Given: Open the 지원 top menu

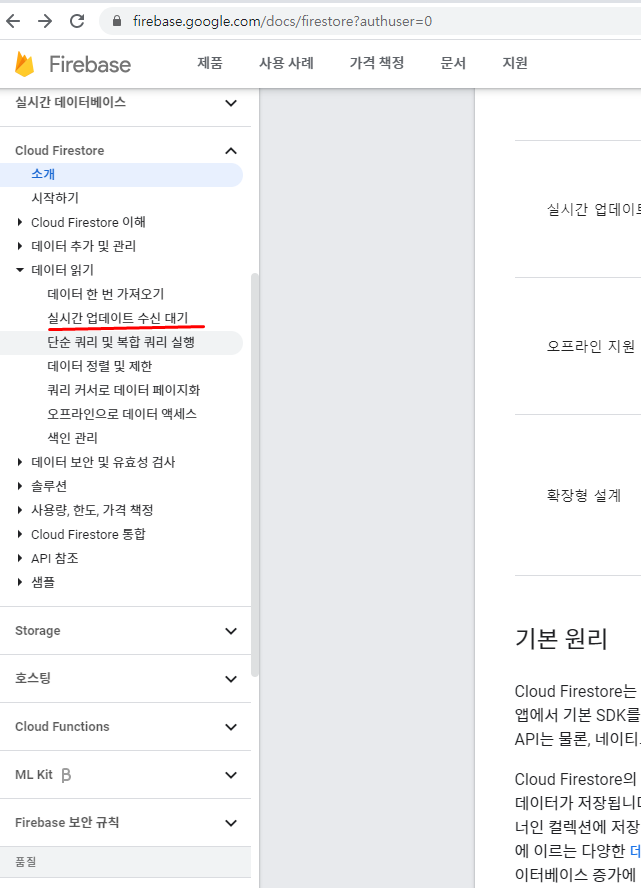Looking at the screenshot, I should point(515,63).
